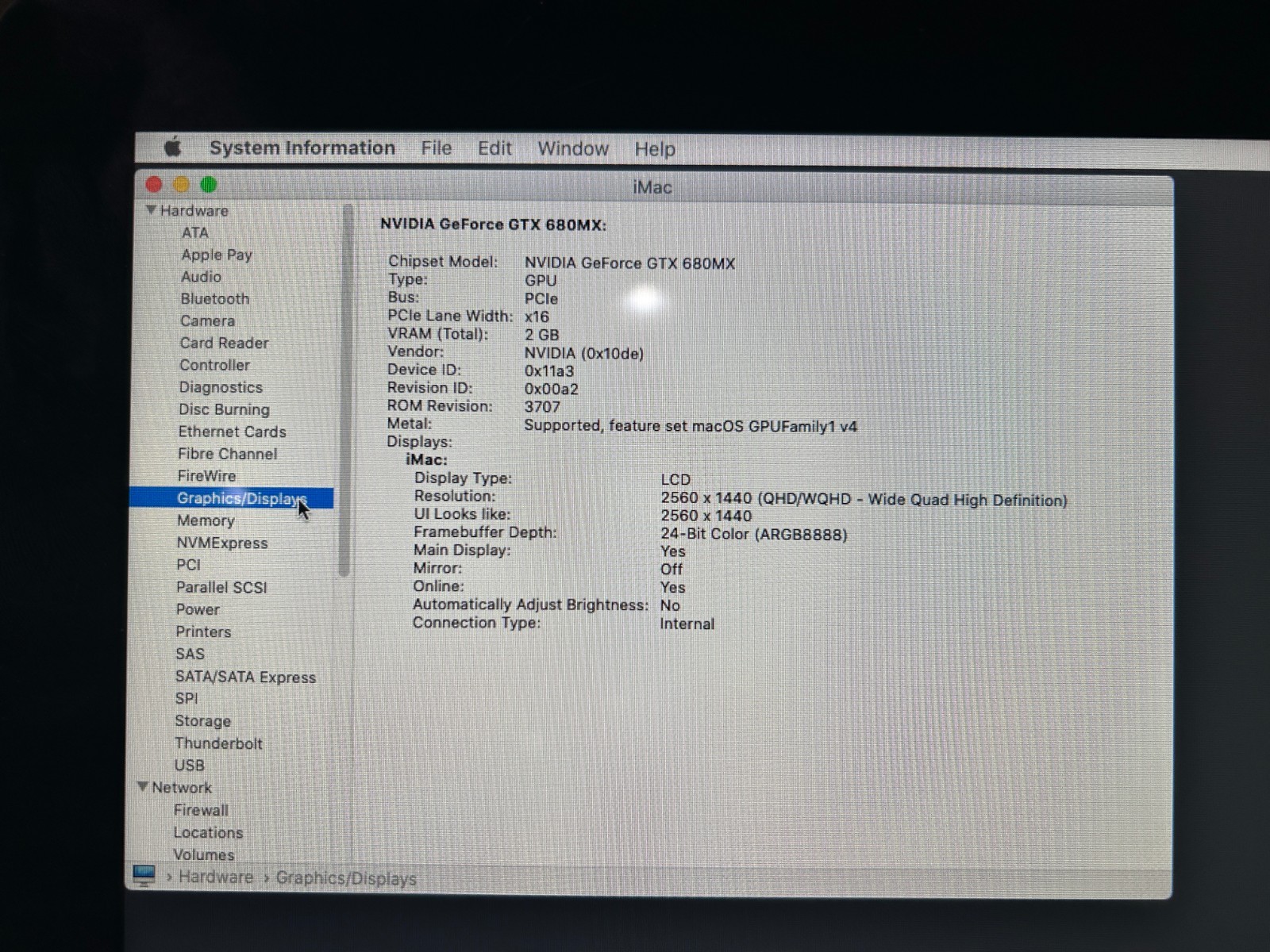Select Power in the sidebar
This screenshot has height=952, width=1270.
[198, 610]
